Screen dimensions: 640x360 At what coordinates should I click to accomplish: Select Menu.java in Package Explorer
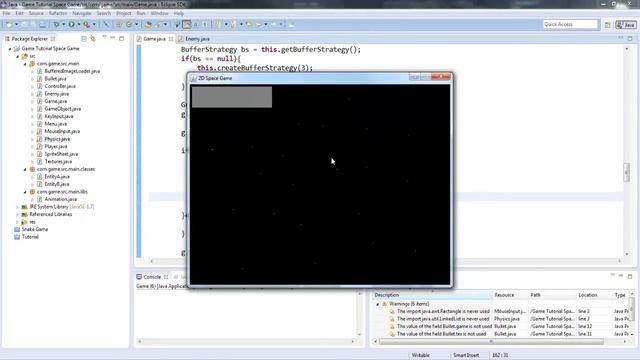[56, 124]
